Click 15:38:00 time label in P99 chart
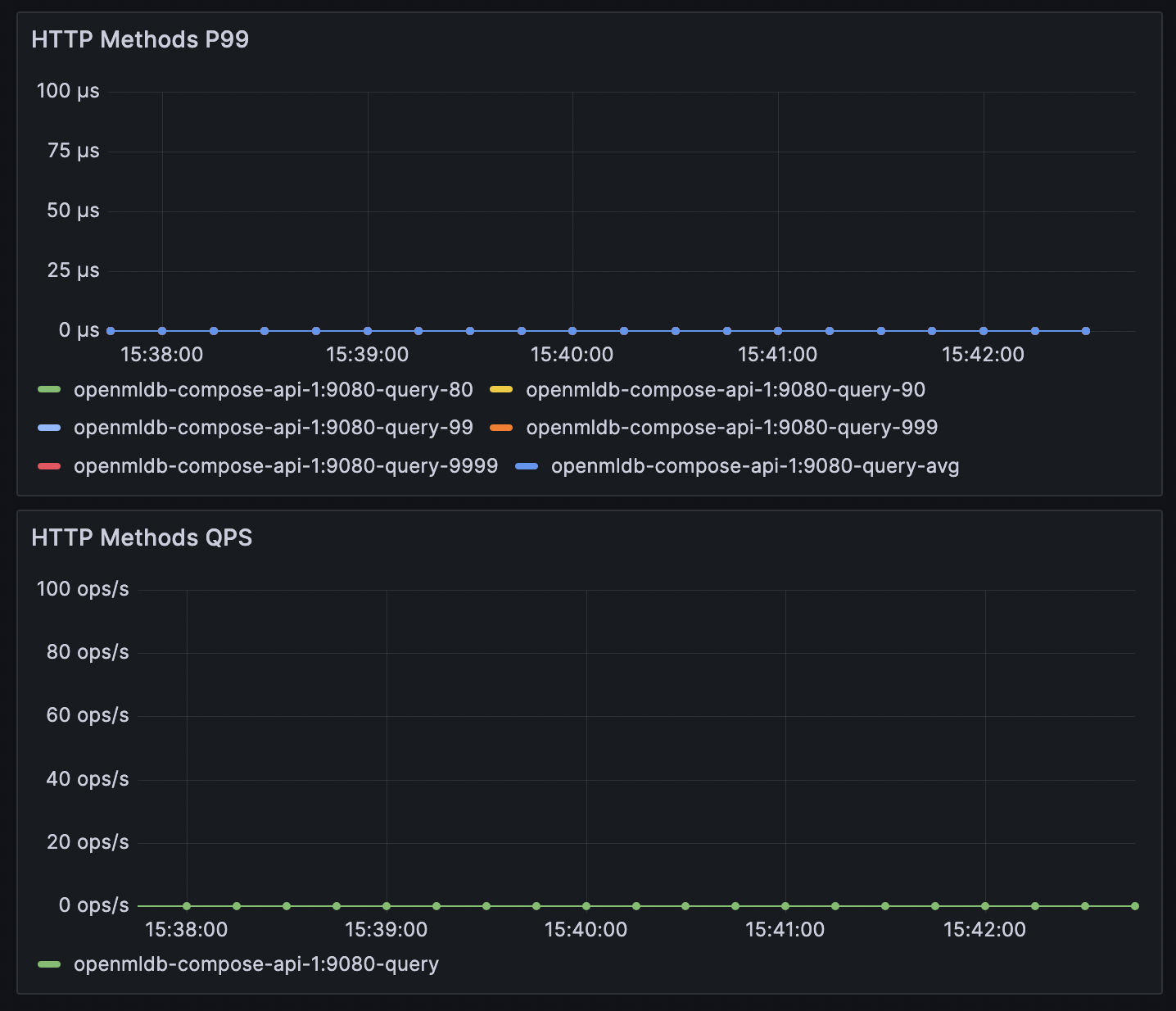Image resolution: width=1176 pixels, height=1011 pixels. coord(162,355)
